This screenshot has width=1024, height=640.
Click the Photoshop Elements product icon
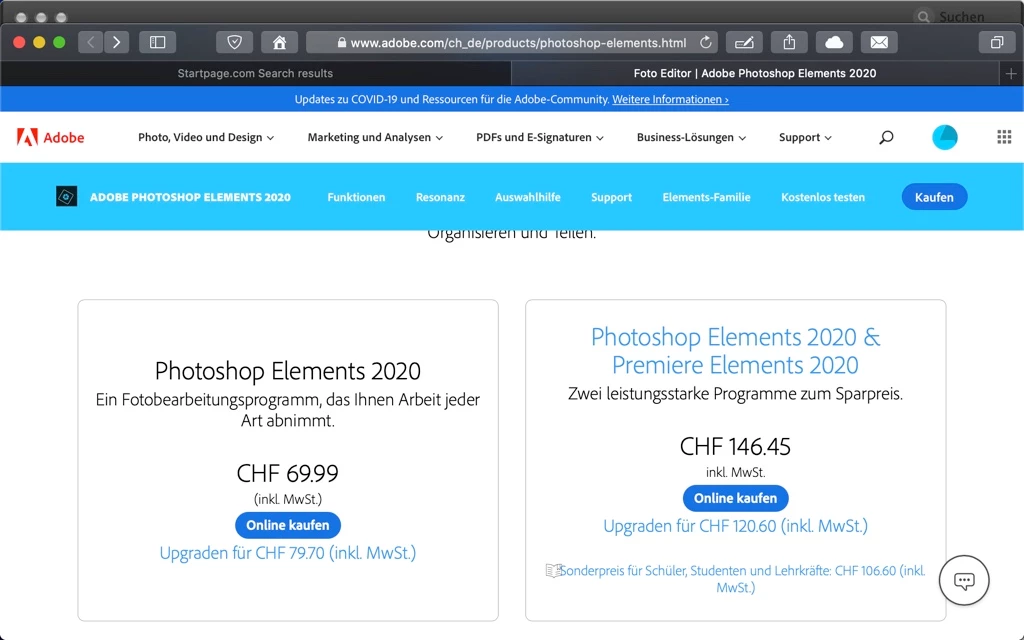[66, 197]
